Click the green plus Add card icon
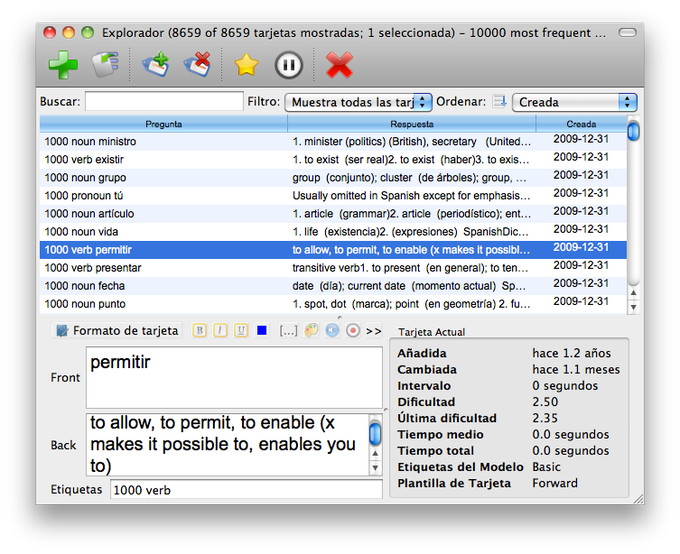Viewport: 680px width, 554px height. (63, 65)
